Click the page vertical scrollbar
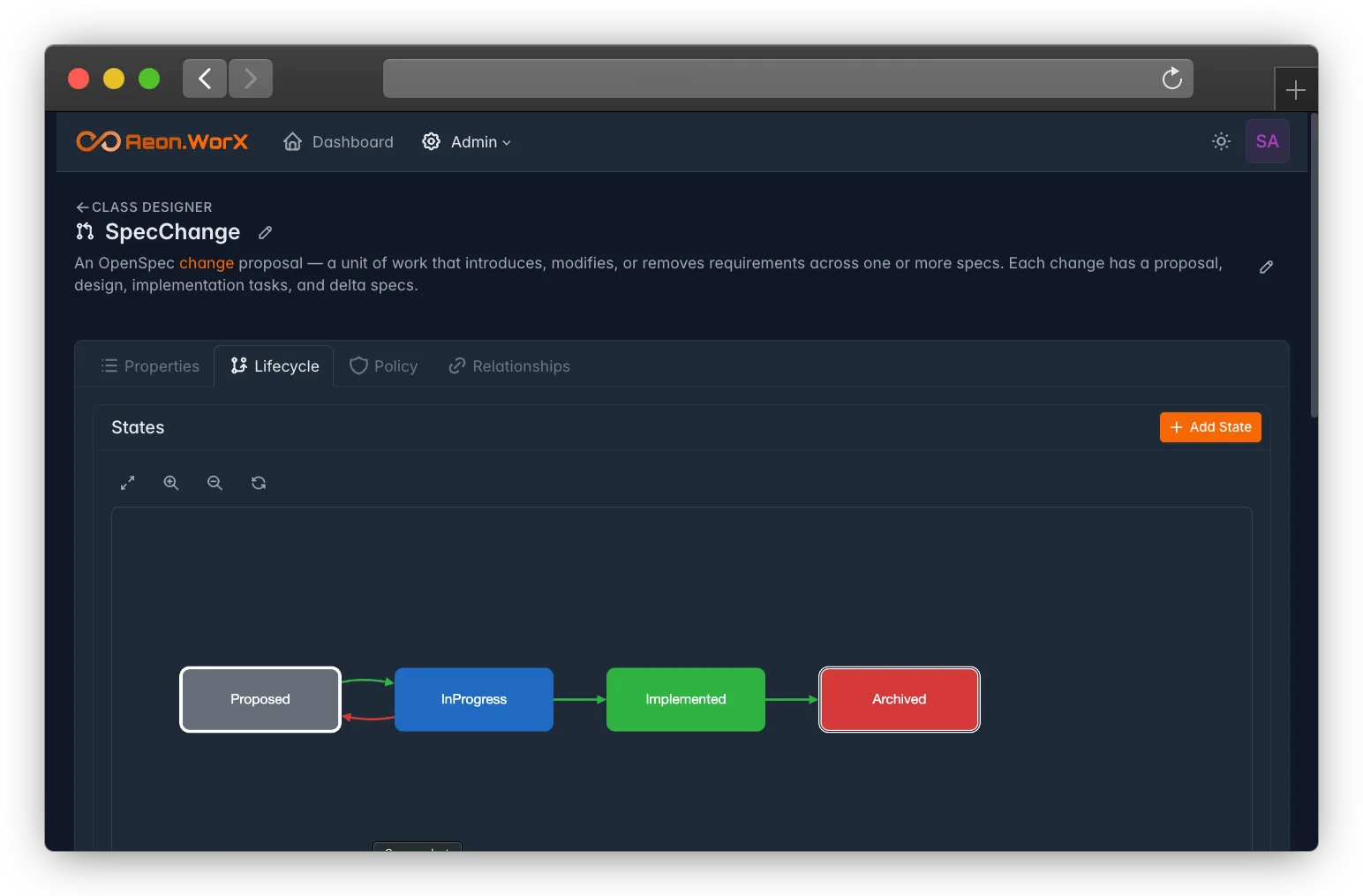1363x896 pixels. click(x=1314, y=265)
